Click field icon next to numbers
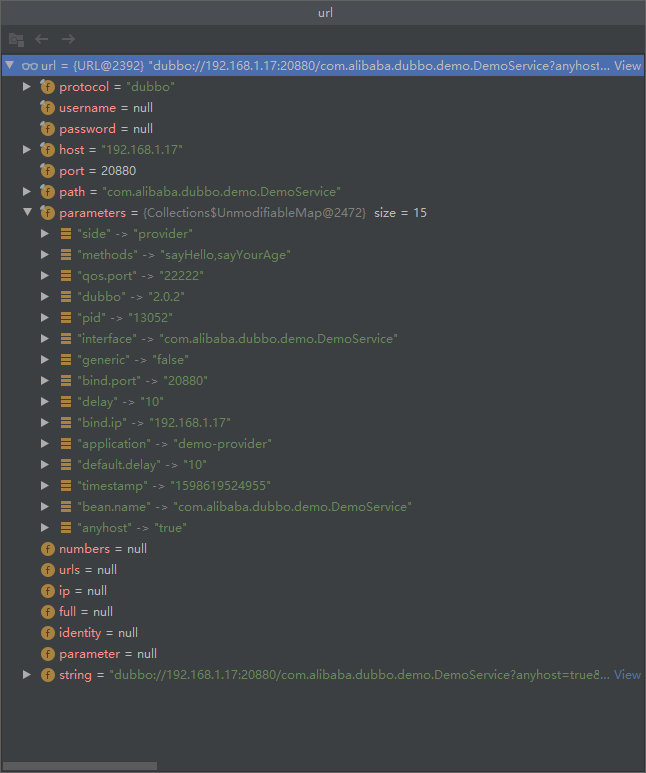This screenshot has width=646, height=773. point(47,549)
